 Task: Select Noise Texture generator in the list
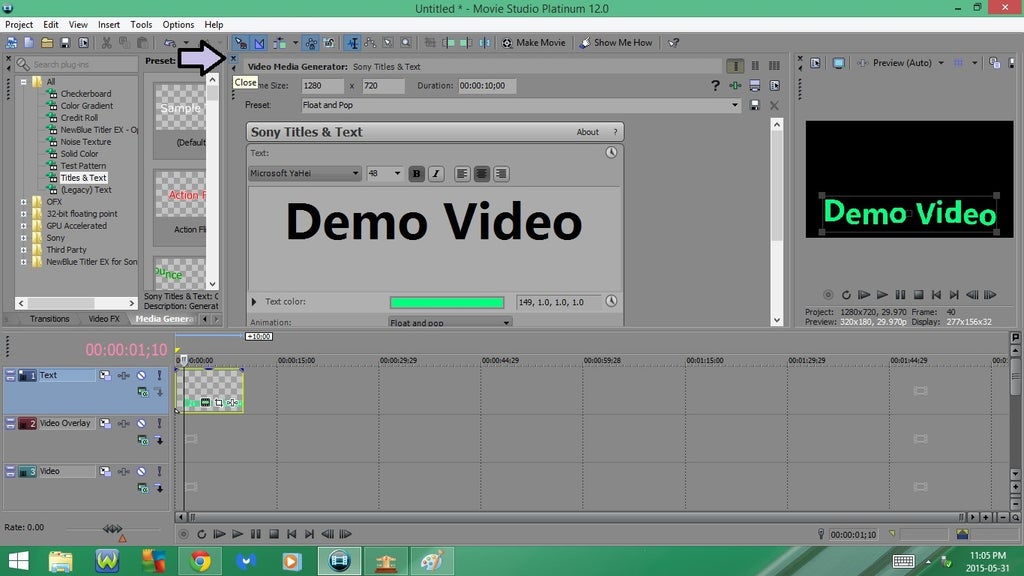click(86, 142)
